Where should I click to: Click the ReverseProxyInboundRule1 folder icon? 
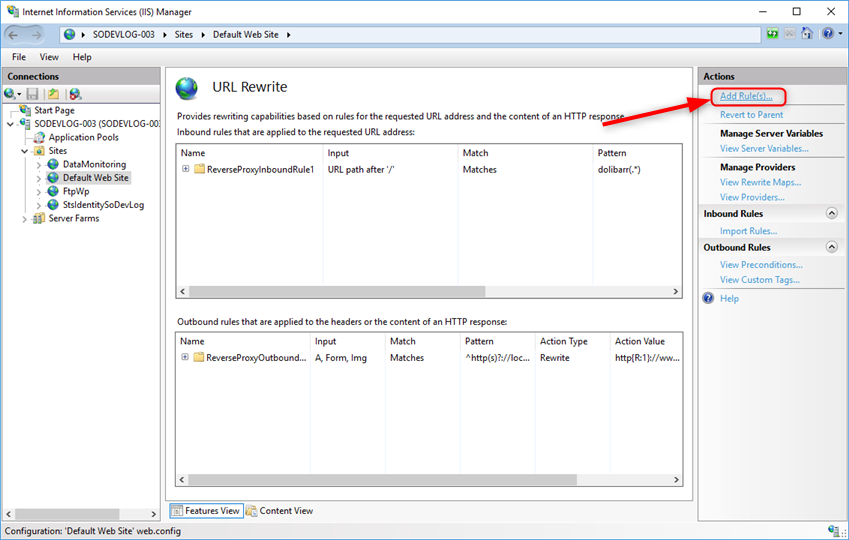point(199,169)
